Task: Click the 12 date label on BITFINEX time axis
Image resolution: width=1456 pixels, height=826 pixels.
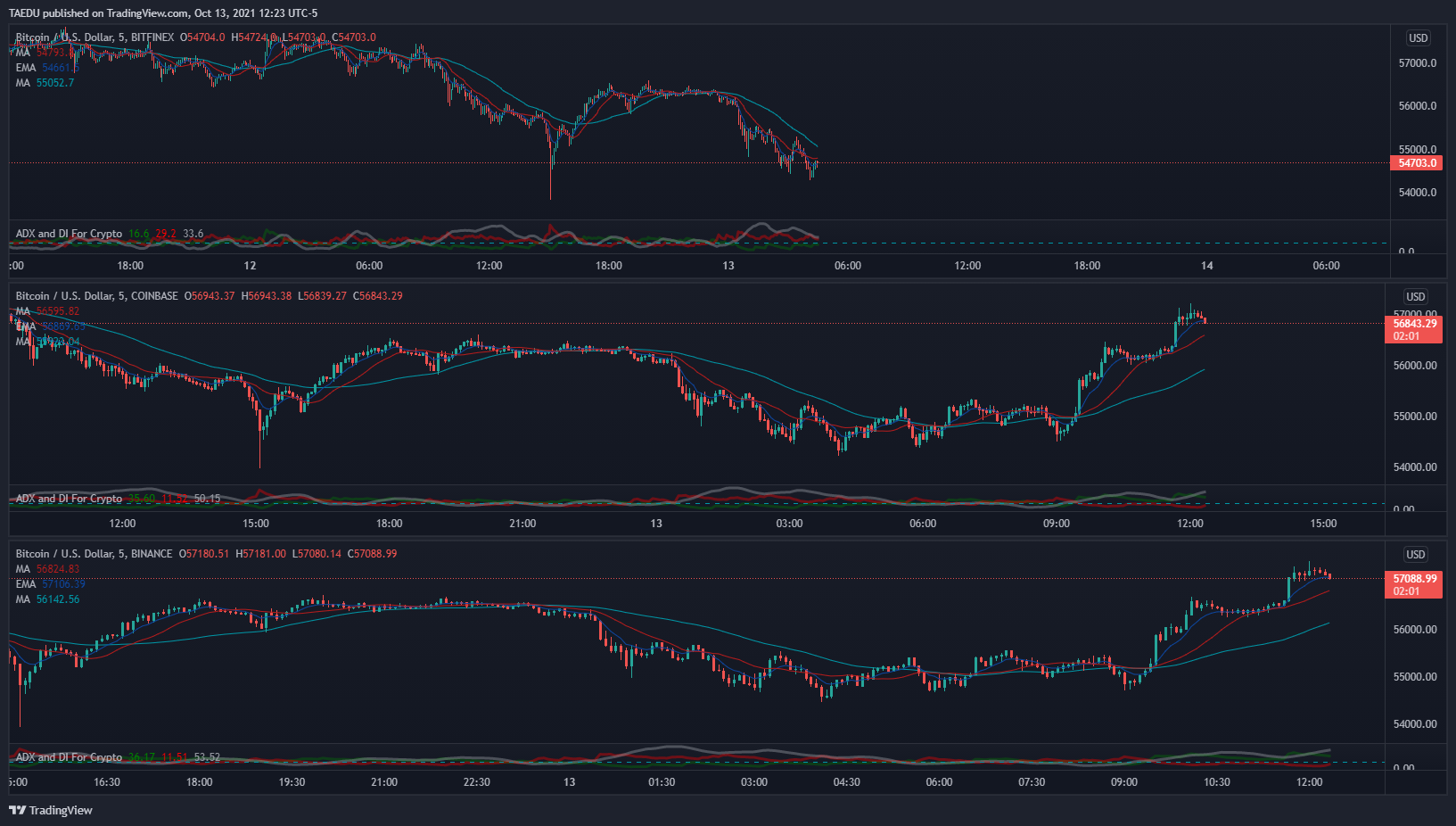Action: (x=250, y=266)
